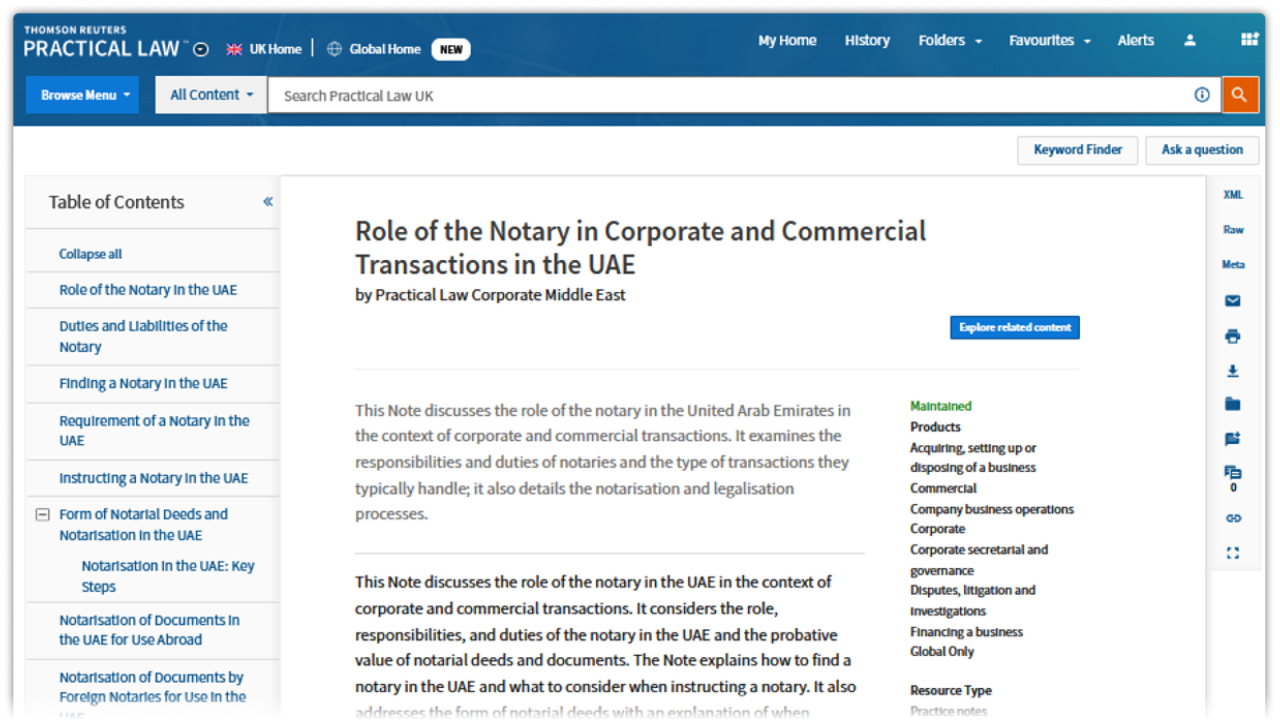Enter full screen mode icon
1280x720 pixels.
tap(1232, 553)
